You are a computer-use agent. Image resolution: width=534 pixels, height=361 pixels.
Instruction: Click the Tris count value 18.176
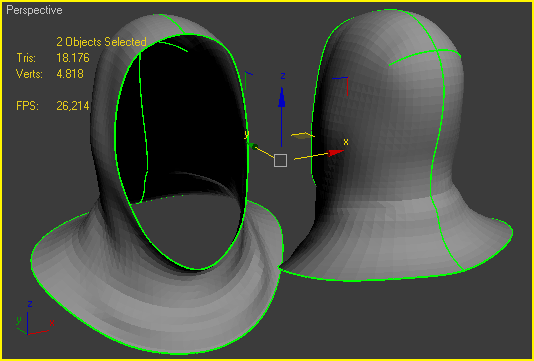tap(73, 58)
